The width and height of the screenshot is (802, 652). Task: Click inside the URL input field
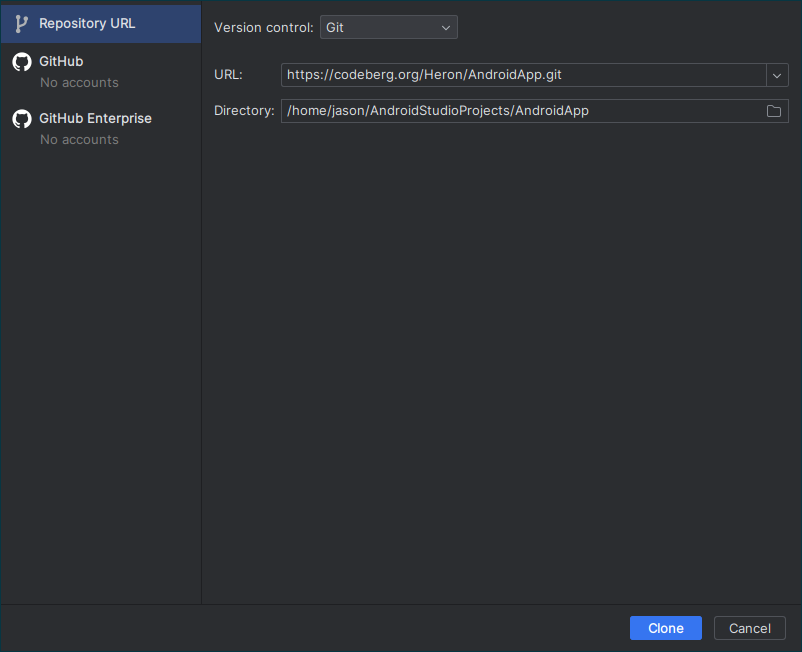(523, 75)
